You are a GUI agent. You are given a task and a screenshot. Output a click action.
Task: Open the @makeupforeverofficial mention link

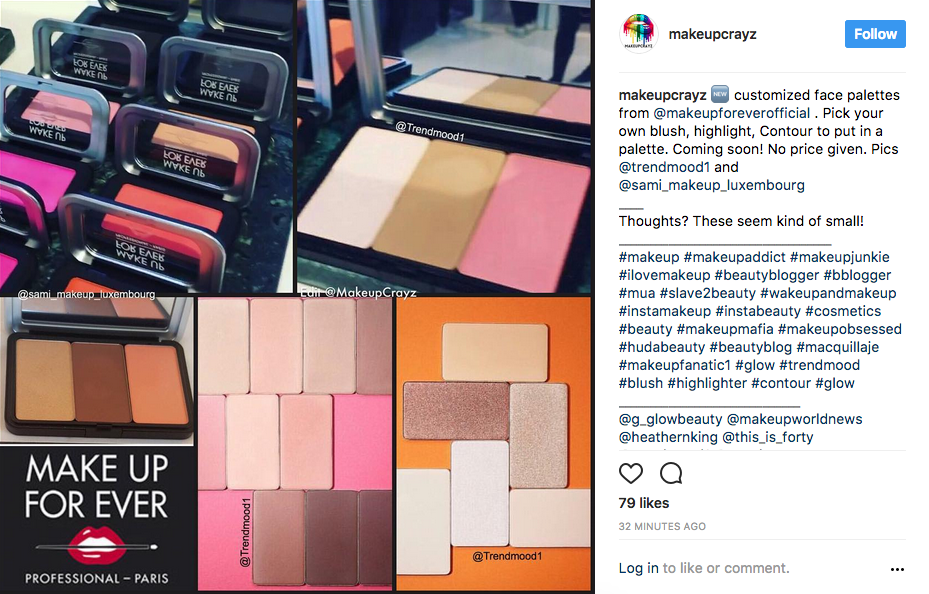point(732,113)
